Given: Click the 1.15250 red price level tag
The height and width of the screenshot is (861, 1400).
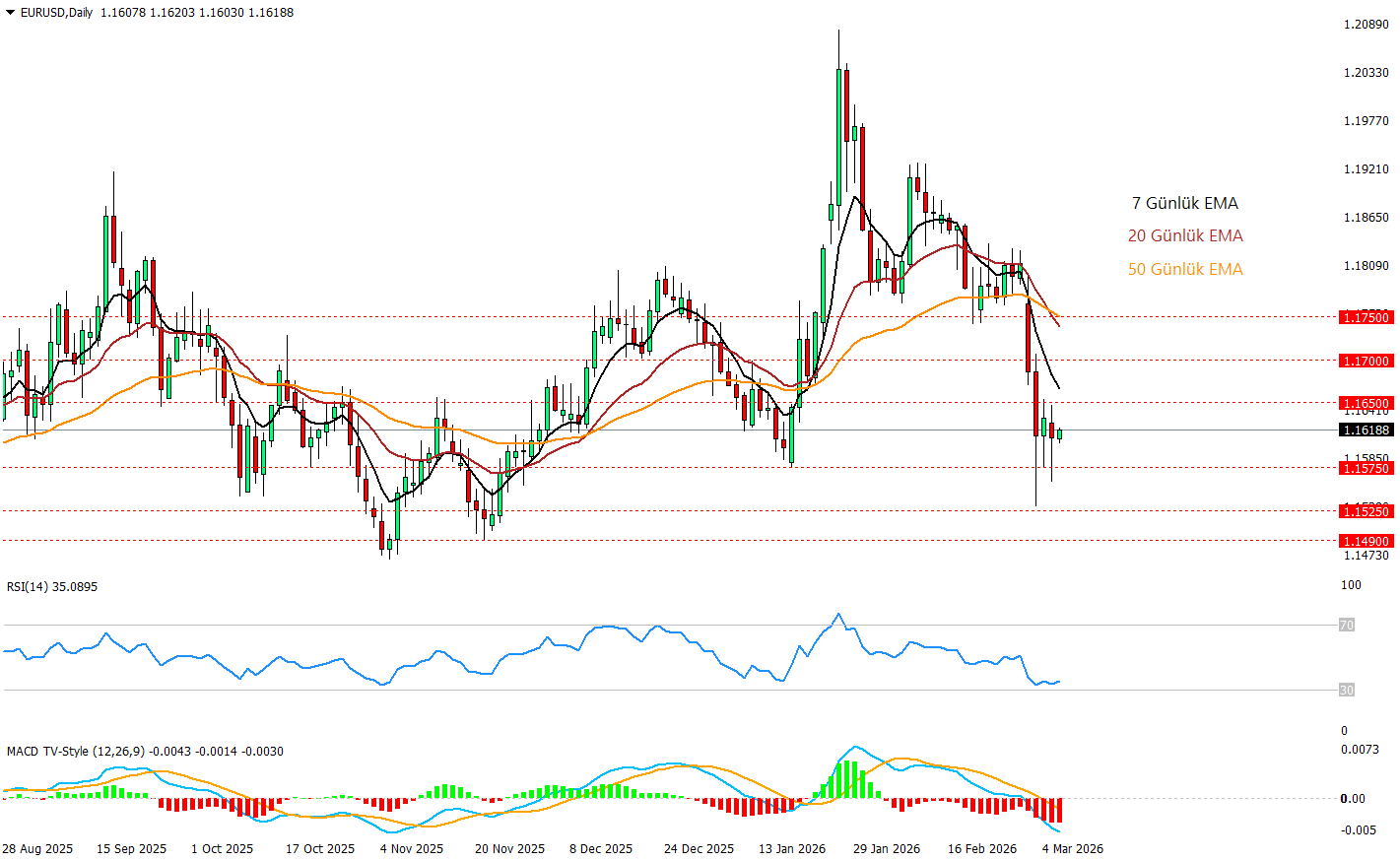Looking at the screenshot, I should [1366, 511].
